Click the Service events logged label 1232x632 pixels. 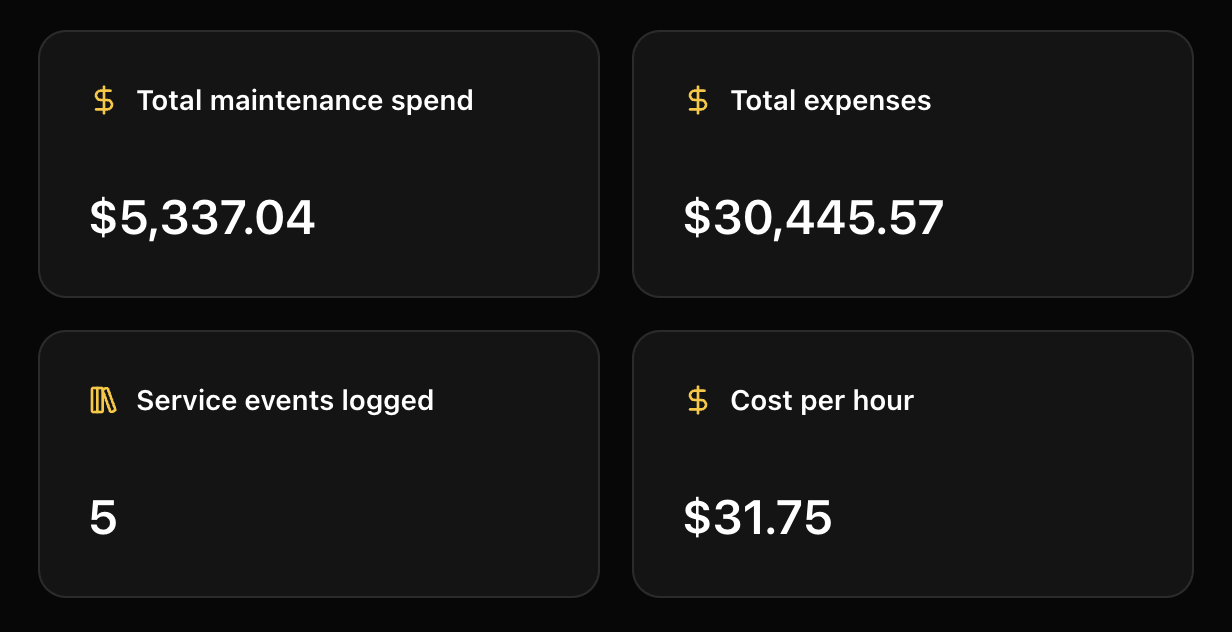(x=286, y=400)
